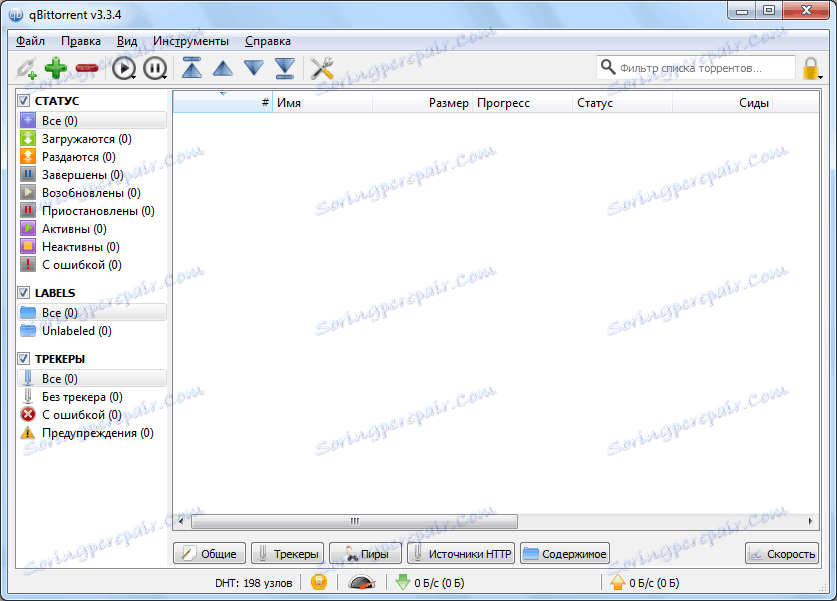837x601 pixels.
Task: Select 'Все (0)' under ТРЕКЕРЫ
Action: (x=92, y=378)
